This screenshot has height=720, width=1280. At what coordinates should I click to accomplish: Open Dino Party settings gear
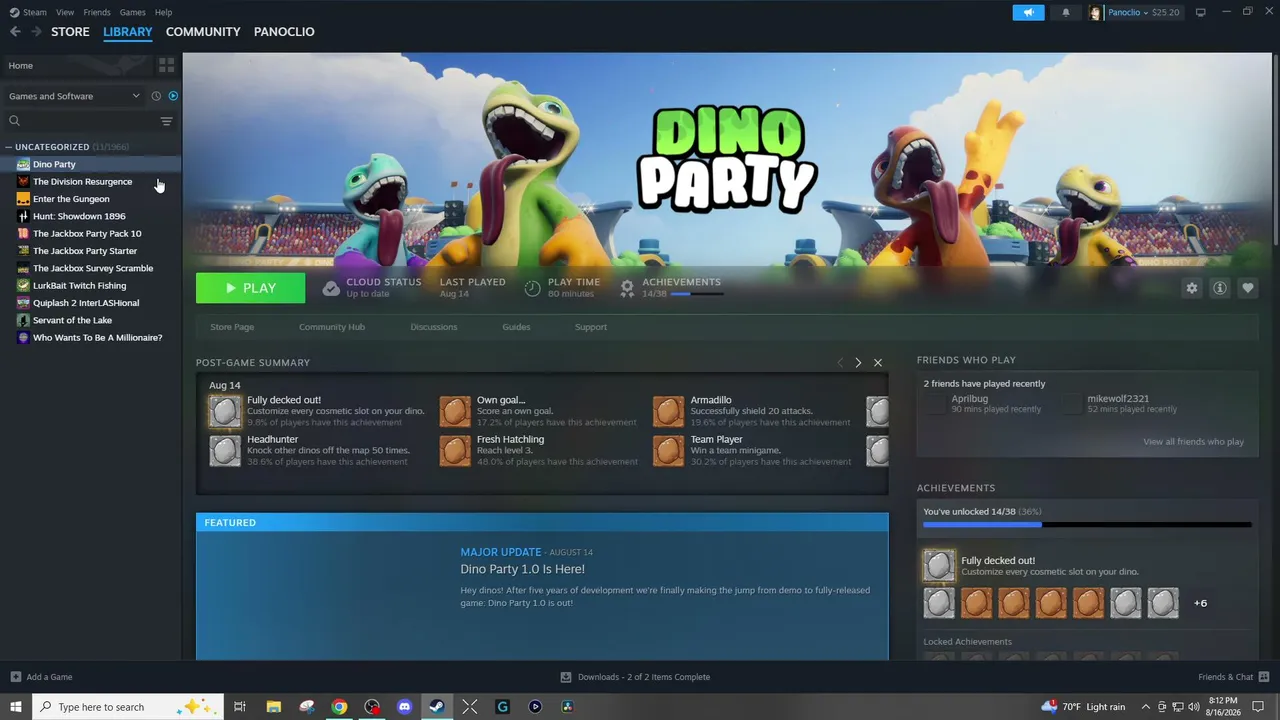[1191, 288]
